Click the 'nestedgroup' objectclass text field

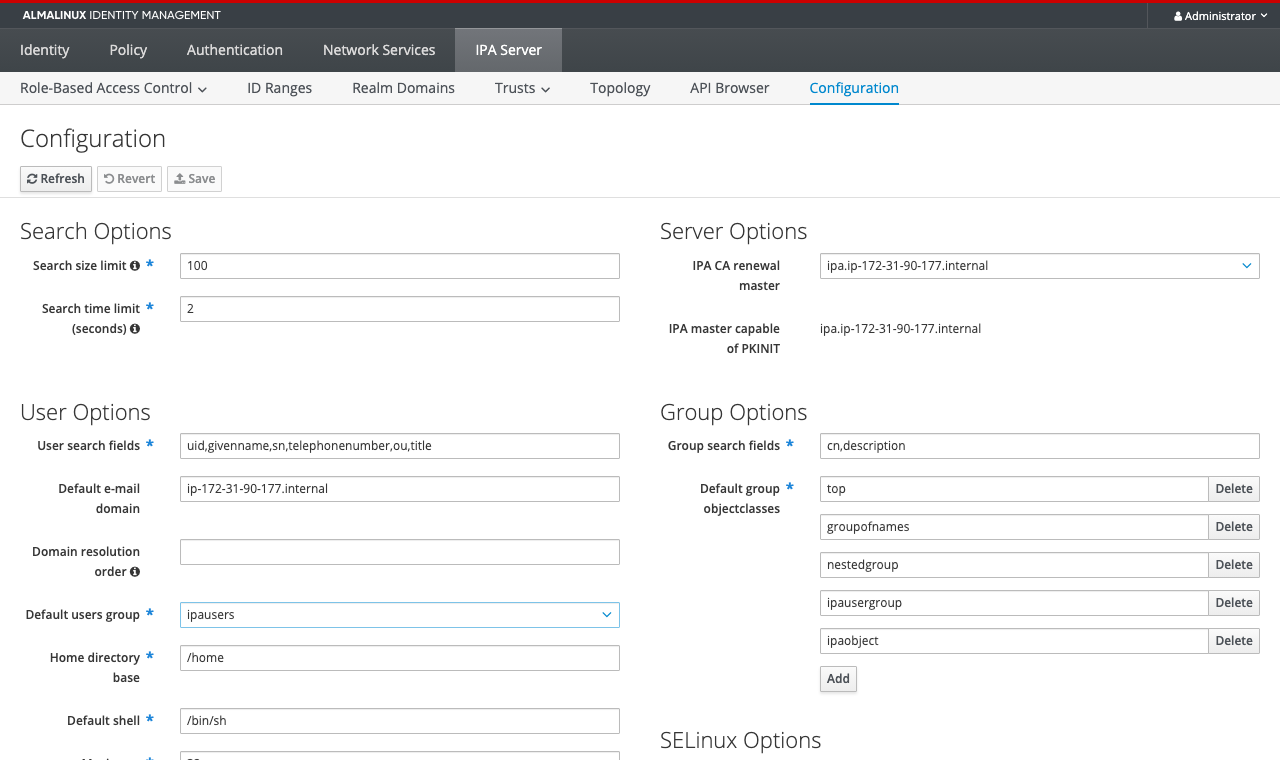click(1014, 565)
